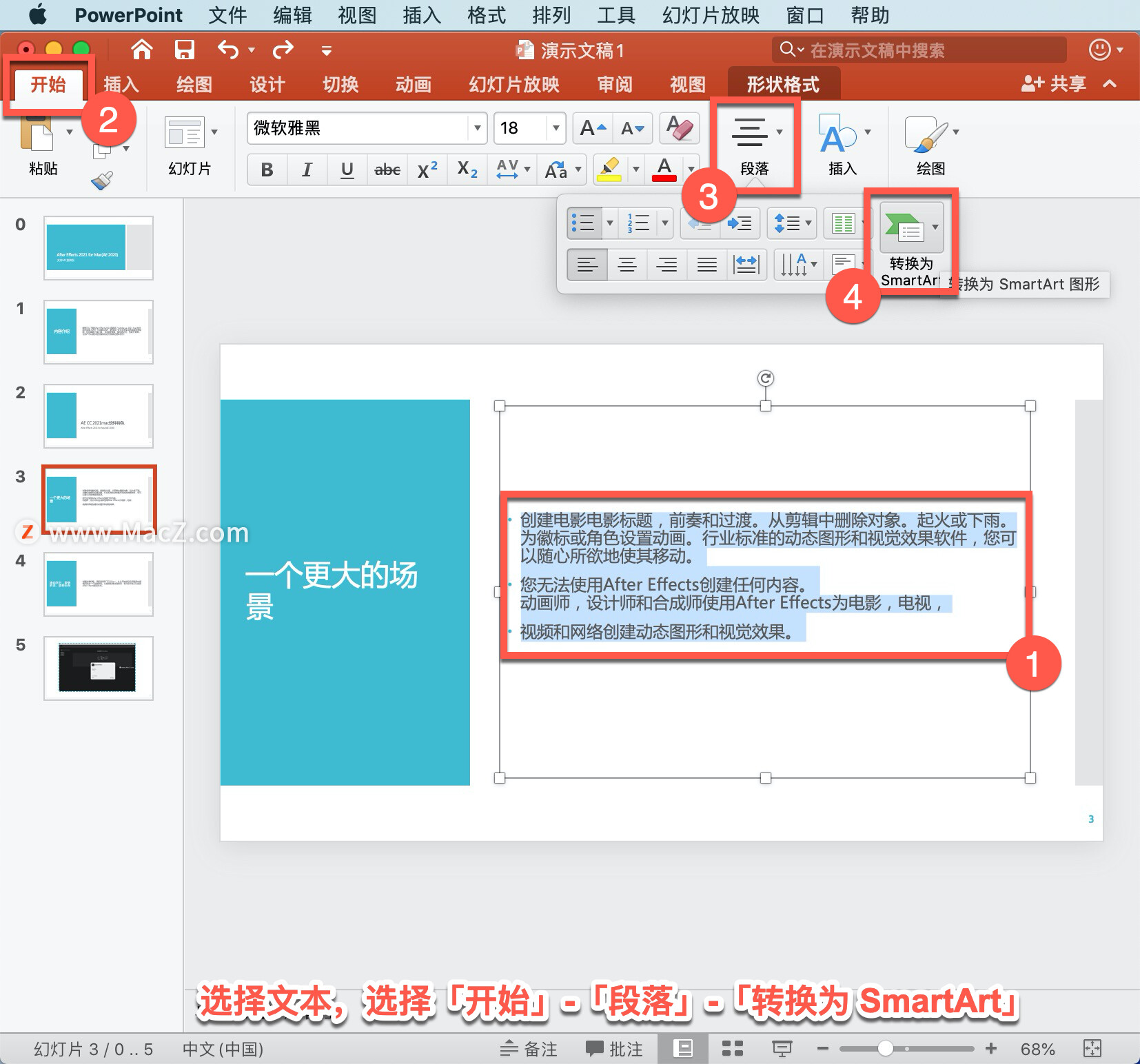Open the character spacing dropdown
This screenshot has height=1064, width=1140.
513,169
